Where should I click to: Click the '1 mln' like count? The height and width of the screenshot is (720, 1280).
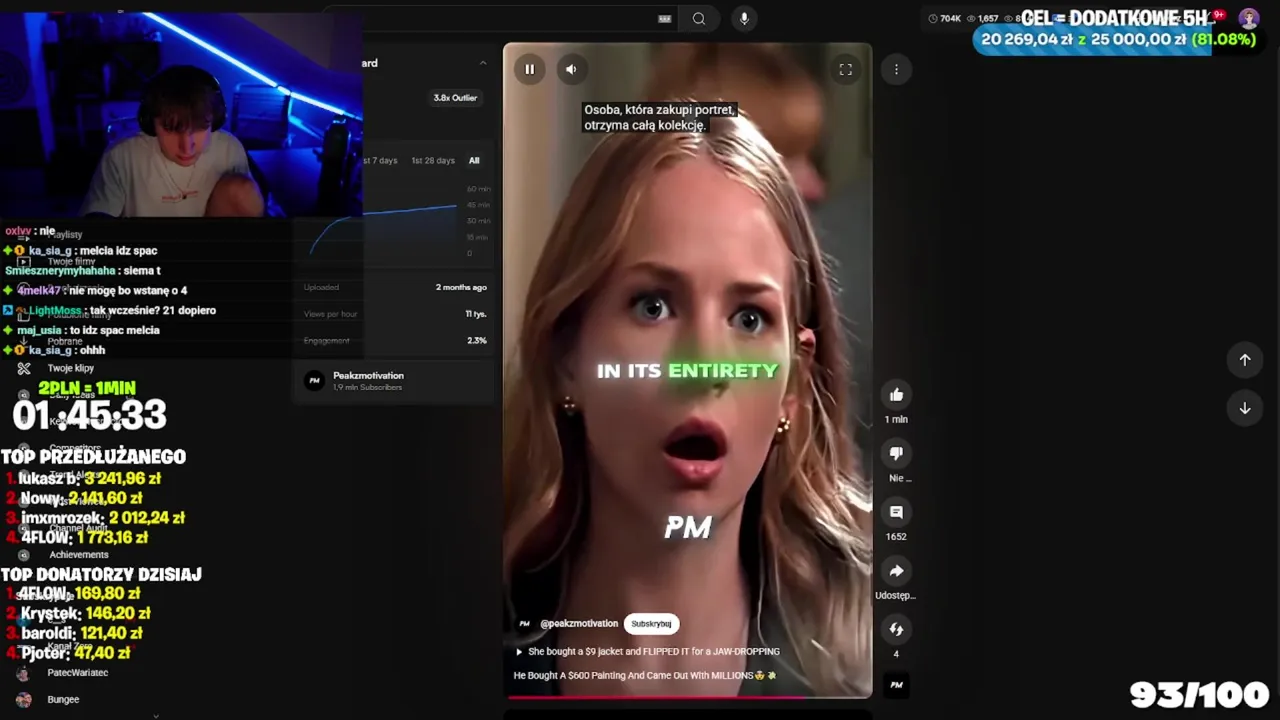(x=896, y=420)
